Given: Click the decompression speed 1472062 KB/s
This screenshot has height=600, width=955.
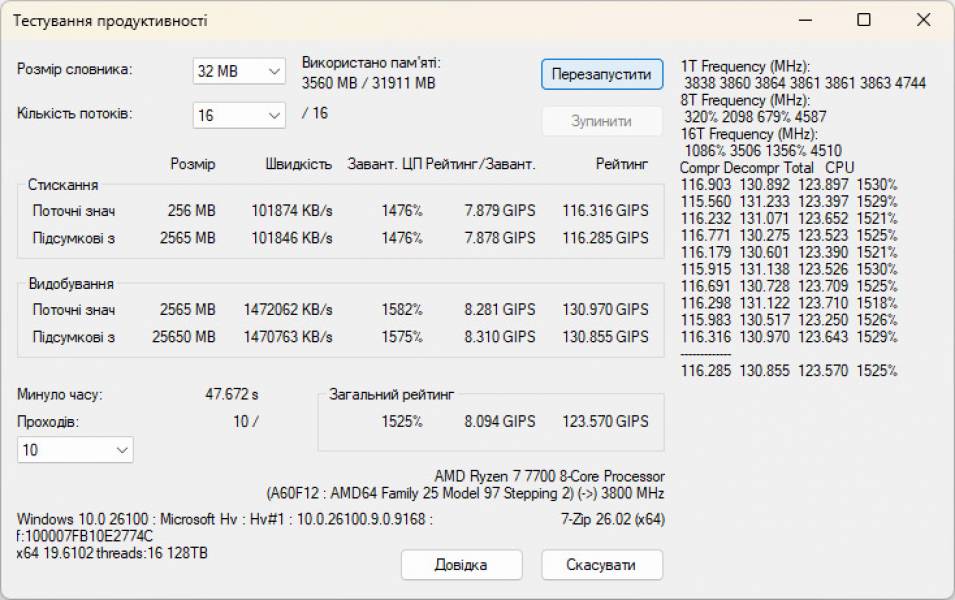Looking at the screenshot, I should [x=288, y=309].
